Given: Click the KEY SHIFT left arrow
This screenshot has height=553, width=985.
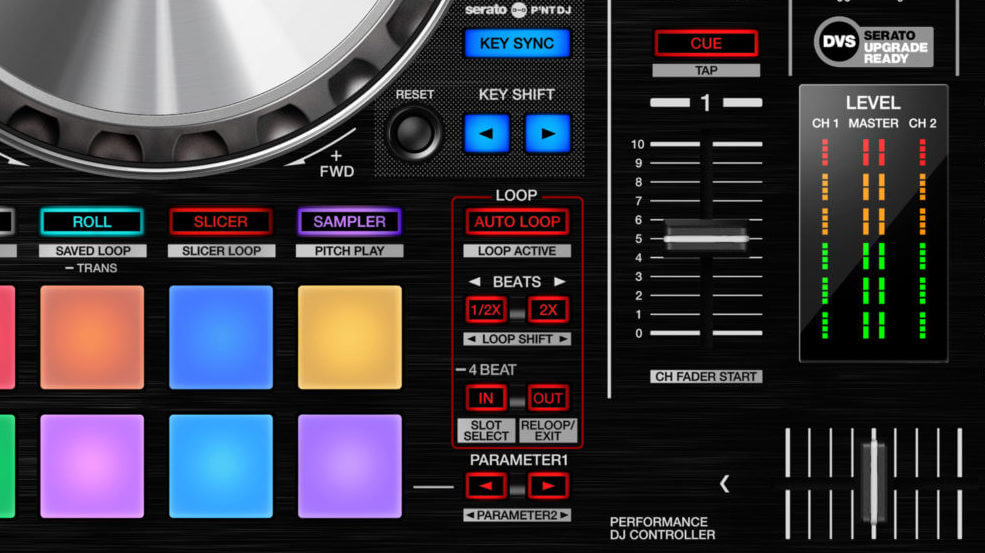Looking at the screenshot, I should coord(486,133).
